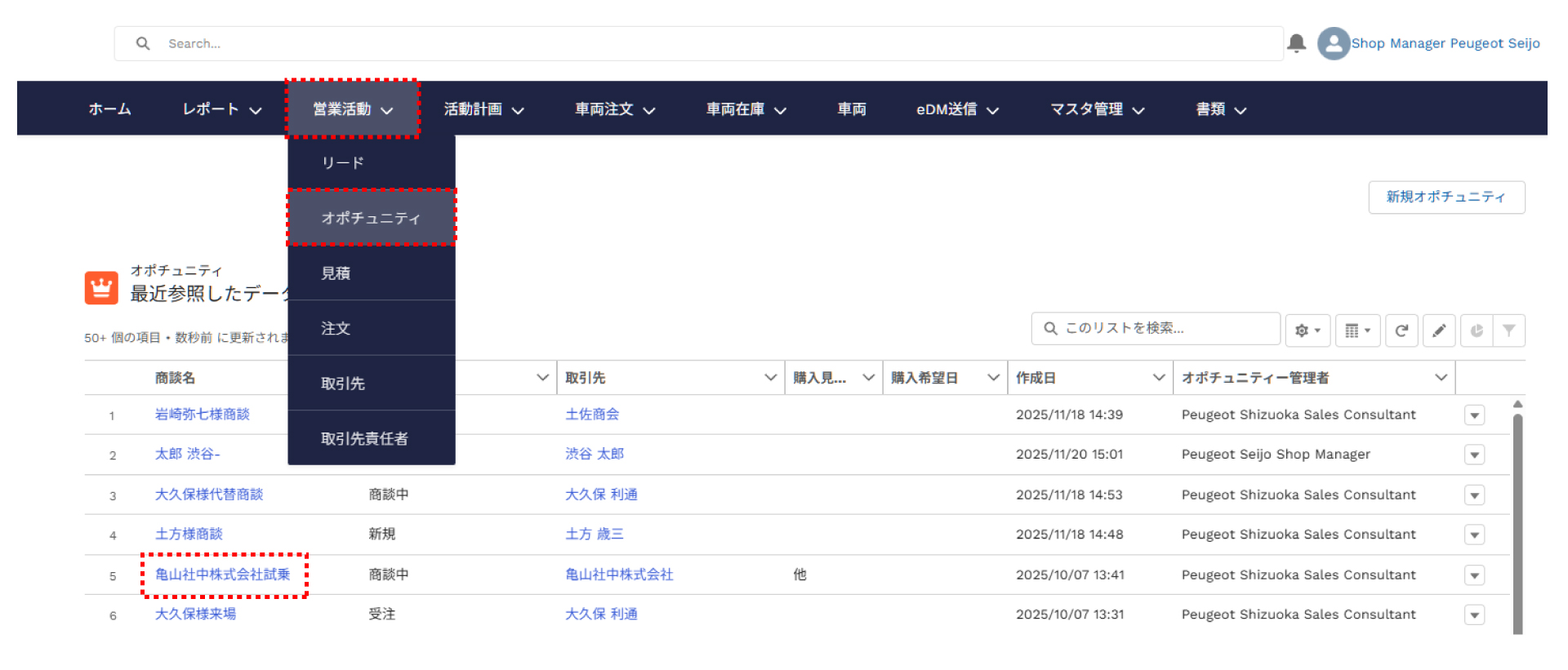Expand the レポート menu chevron

256,110
